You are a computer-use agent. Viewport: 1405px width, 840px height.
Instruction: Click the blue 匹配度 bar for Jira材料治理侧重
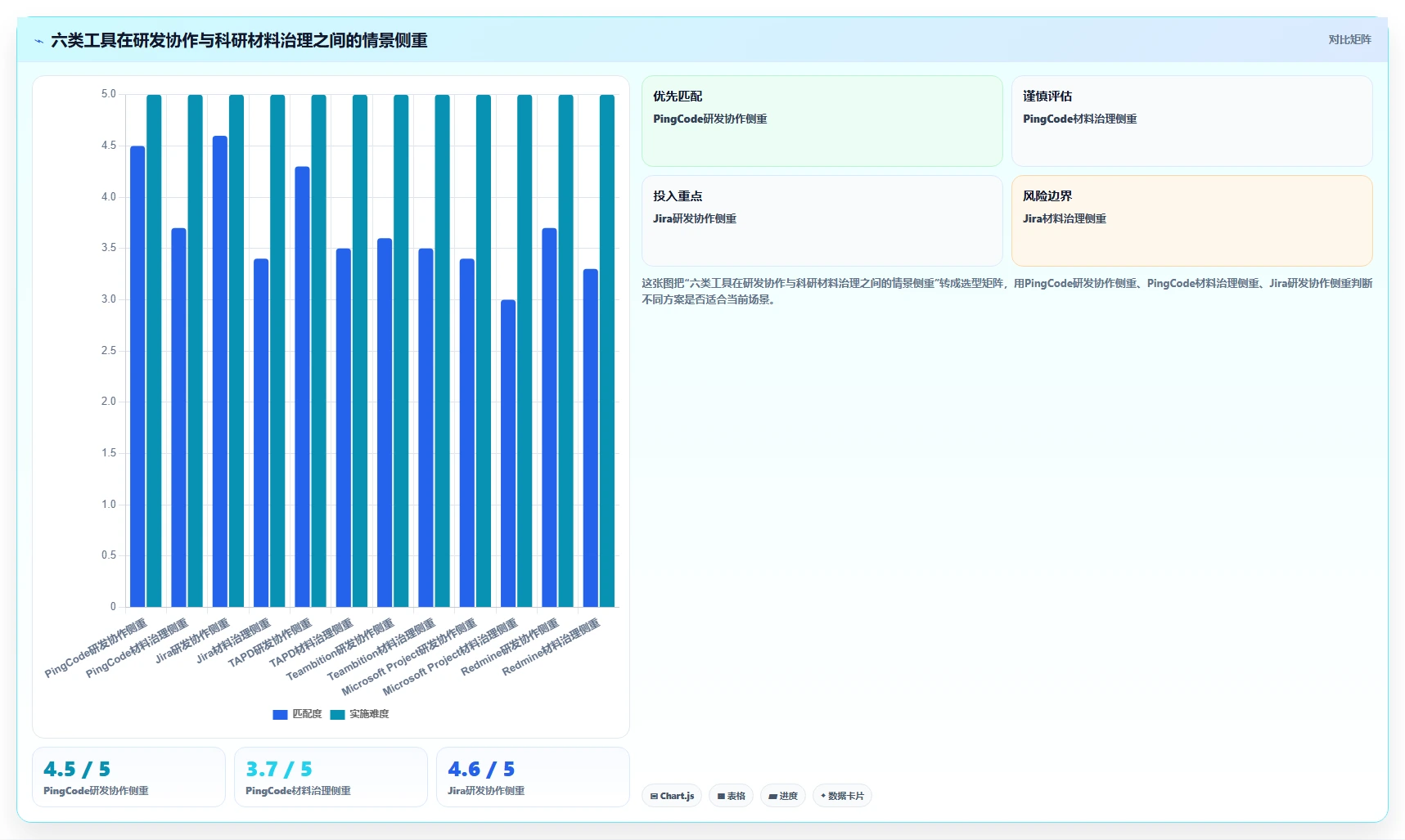click(261, 433)
